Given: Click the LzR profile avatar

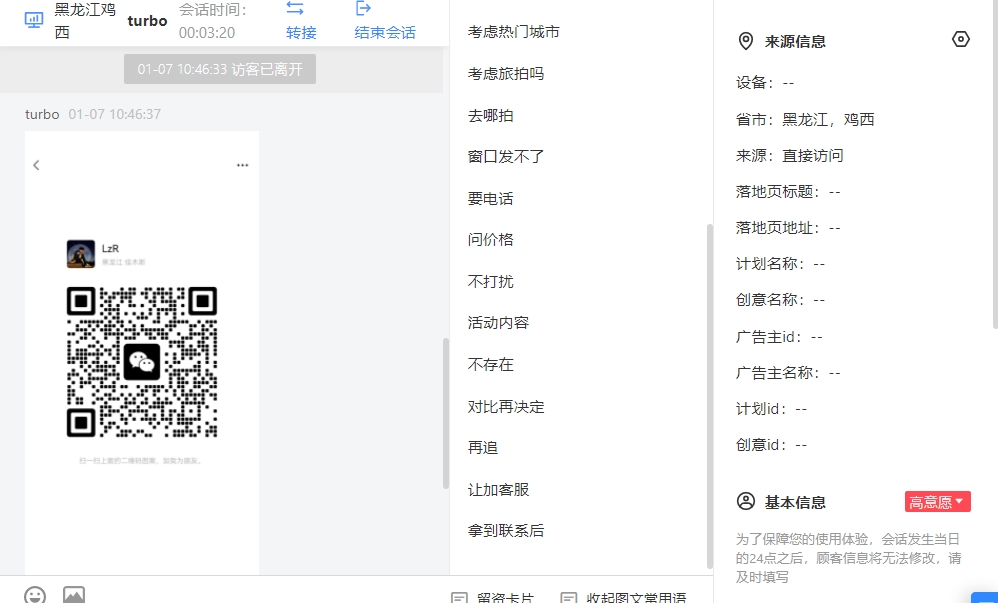Looking at the screenshot, I should pyautogui.click(x=81, y=254).
